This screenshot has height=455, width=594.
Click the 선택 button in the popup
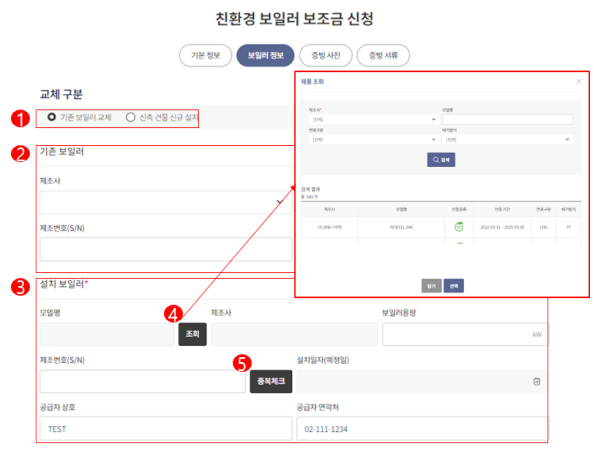(454, 286)
